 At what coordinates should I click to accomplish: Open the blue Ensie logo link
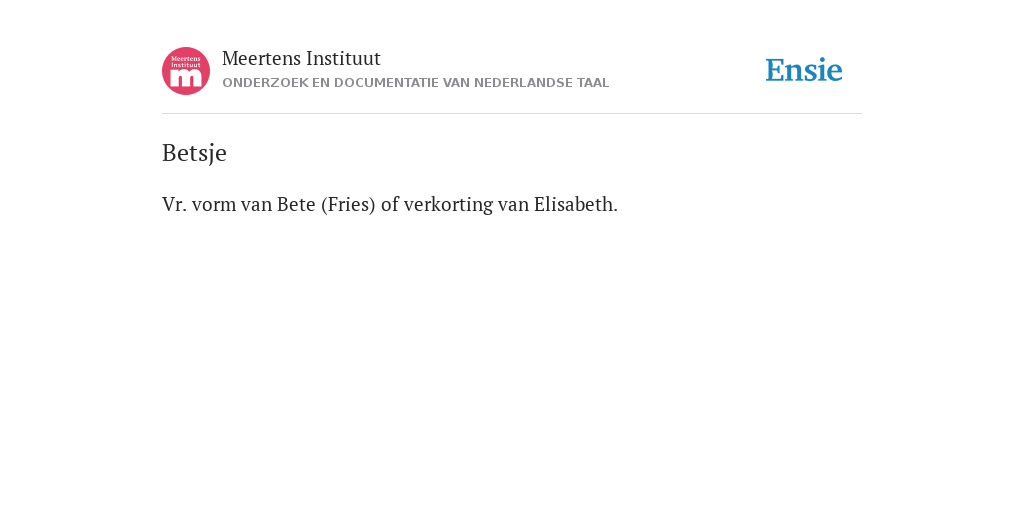(804, 70)
